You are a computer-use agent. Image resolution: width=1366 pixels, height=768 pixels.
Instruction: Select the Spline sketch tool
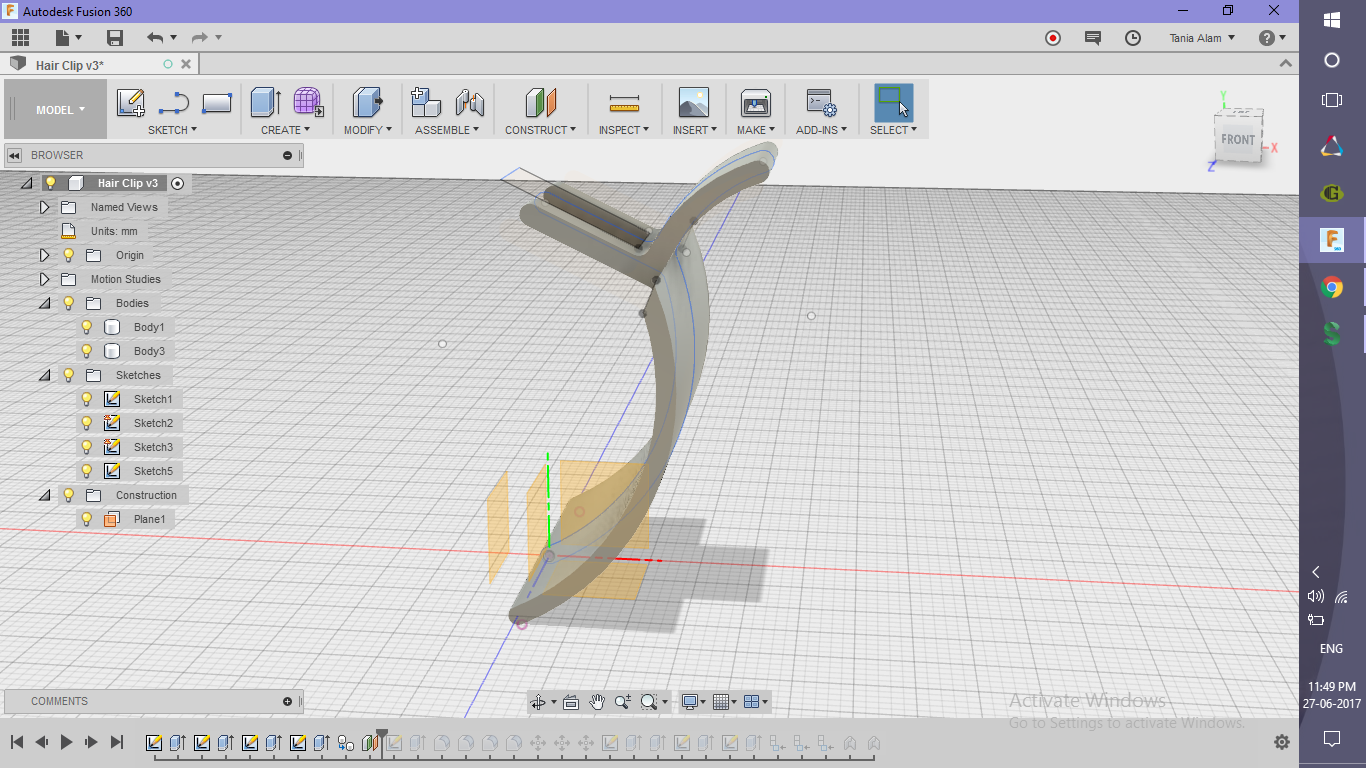tap(174, 103)
